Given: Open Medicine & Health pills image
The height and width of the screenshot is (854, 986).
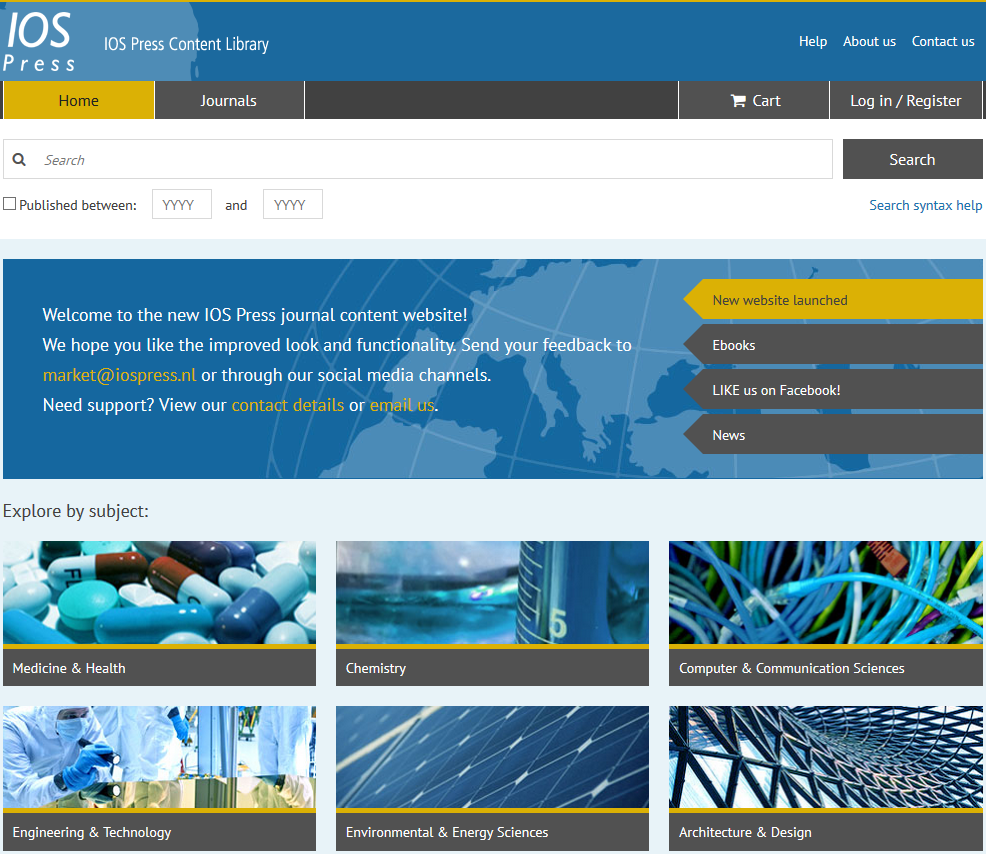Looking at the screenshot, I should (160, 592).
